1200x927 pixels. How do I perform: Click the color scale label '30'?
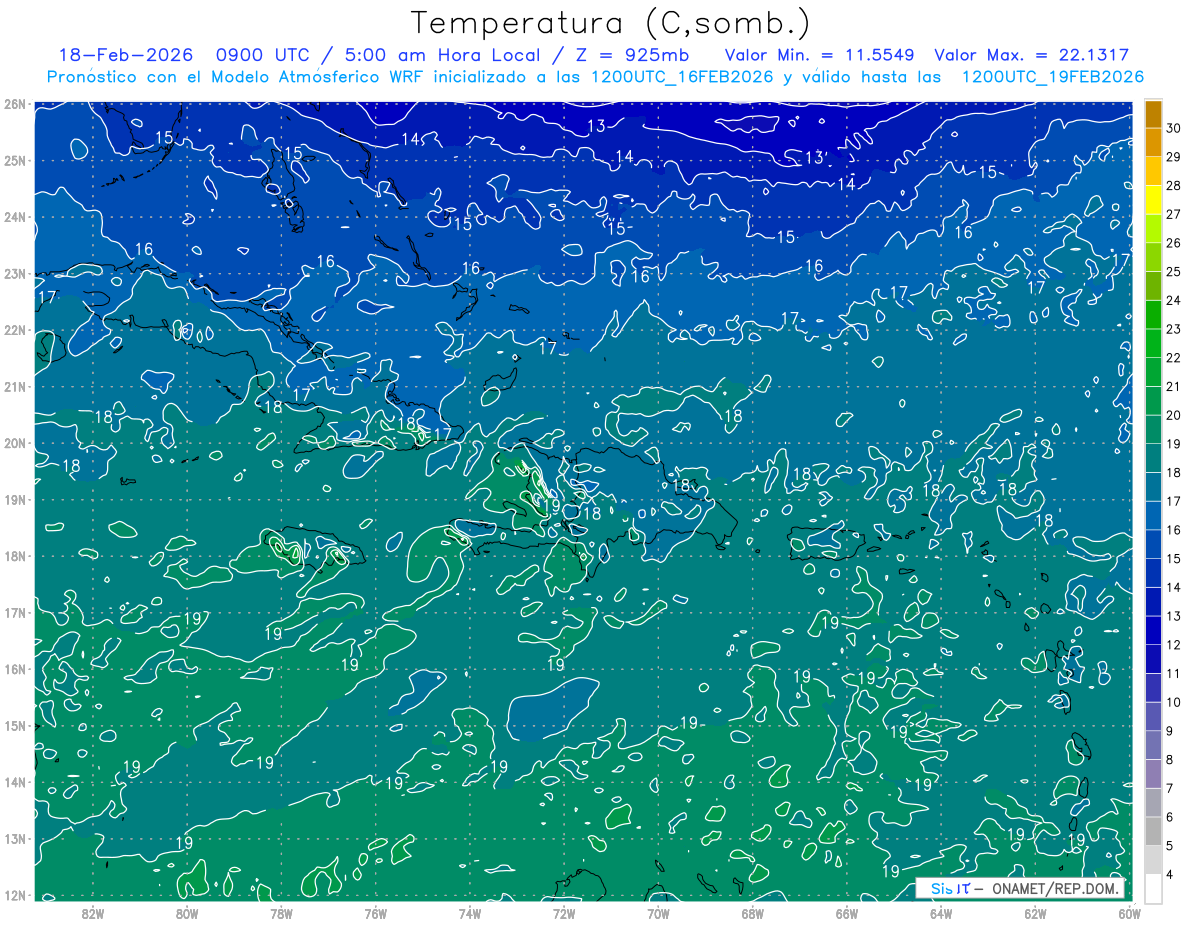coord(1174,128)
